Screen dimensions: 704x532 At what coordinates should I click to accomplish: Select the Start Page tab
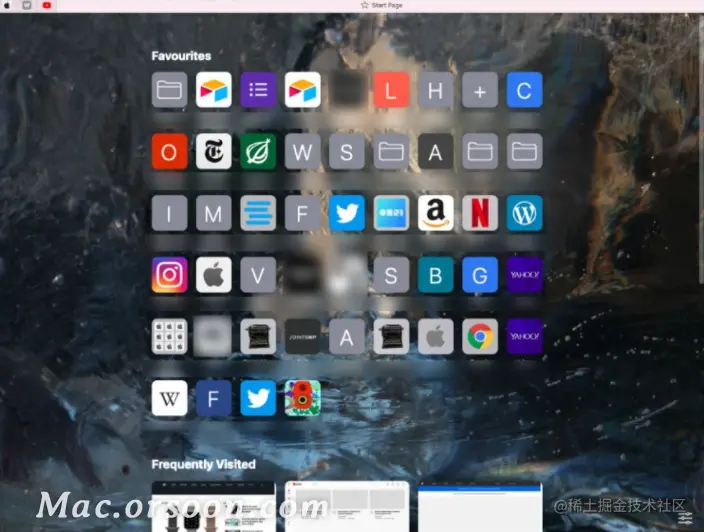[382, 5]
